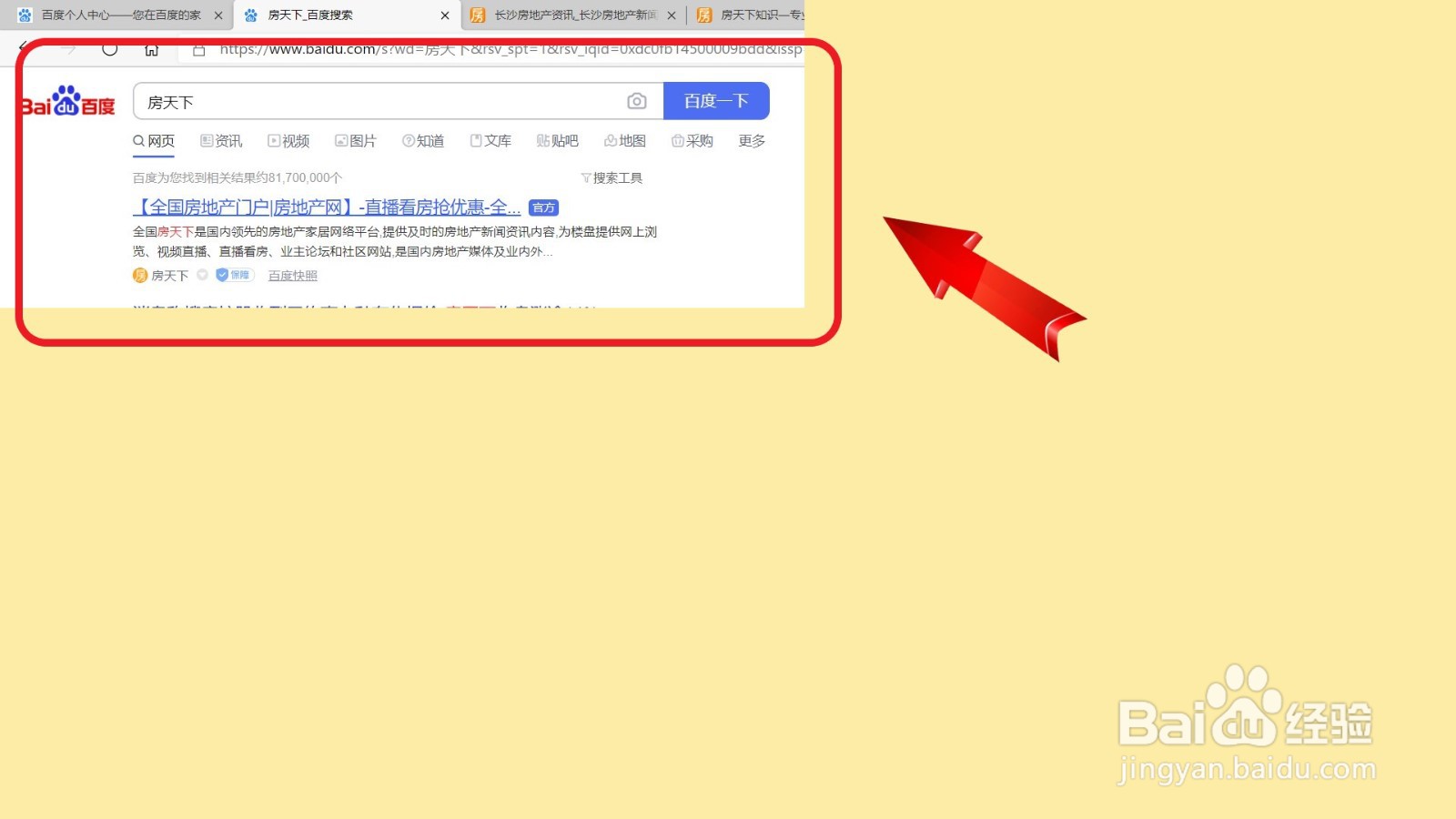Close the 百度个人中心 tab
The width and height of the screenshot is (1456, 819).
pos(218,15)
